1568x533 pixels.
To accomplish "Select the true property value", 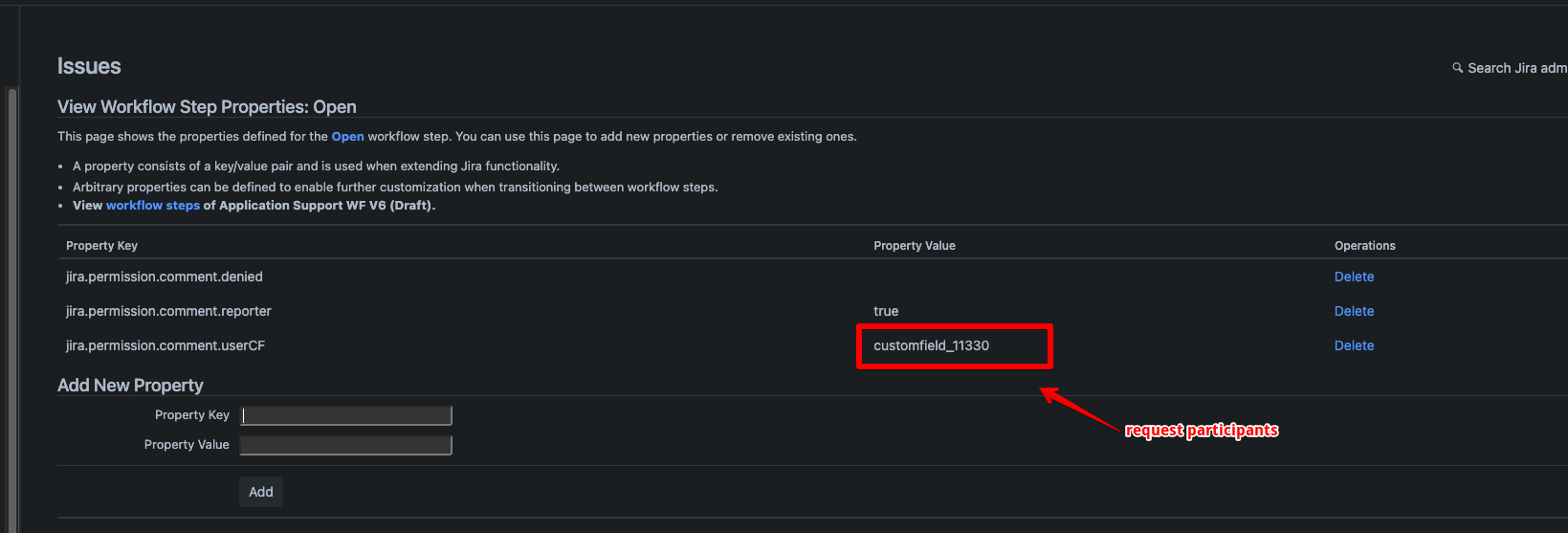I will [x=886, y=311].
